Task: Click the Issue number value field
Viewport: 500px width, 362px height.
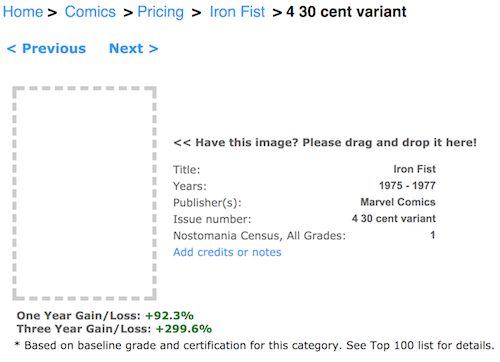Action: click(x=393, y=218)
